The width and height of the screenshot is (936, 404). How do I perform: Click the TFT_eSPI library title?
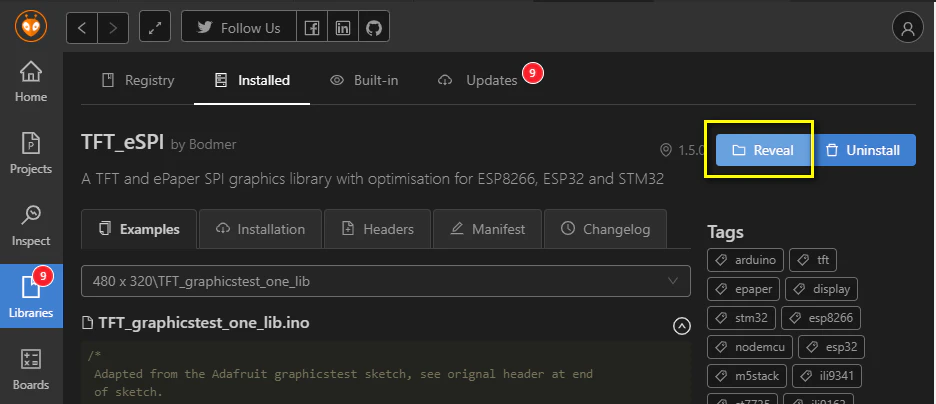tap(122, 143)
